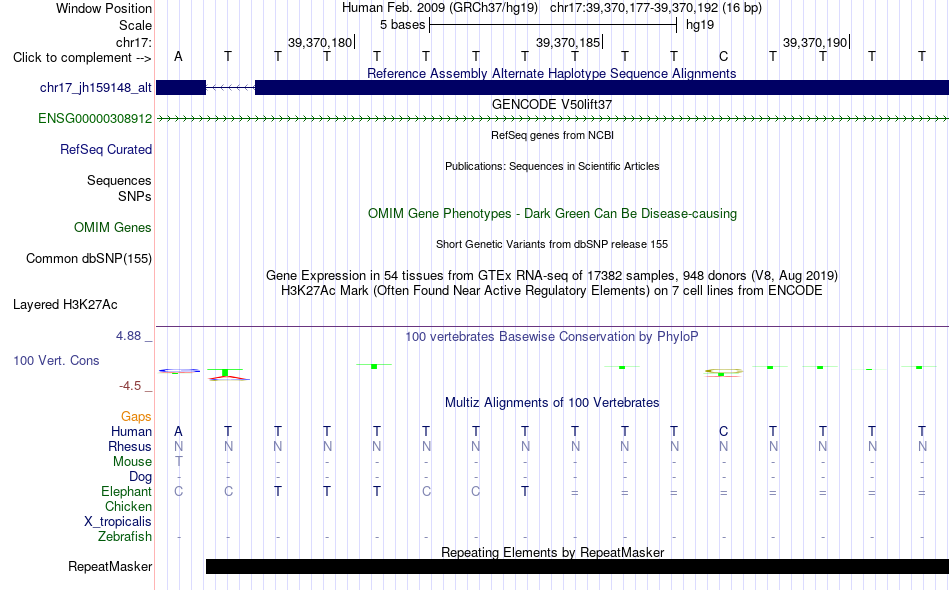950x590 pixels.
Task: Click the H3K27Ac Mark ENCODE track title
Action: 551,291
